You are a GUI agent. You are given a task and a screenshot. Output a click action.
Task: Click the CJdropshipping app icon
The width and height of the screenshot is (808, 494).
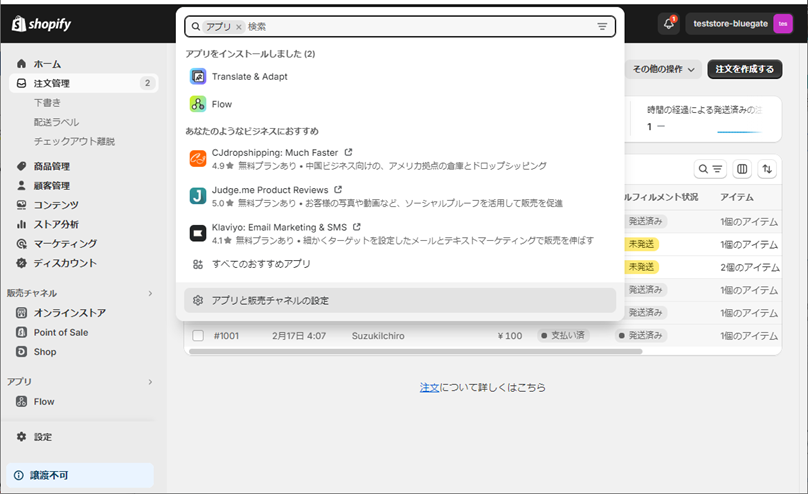(198, 159)
